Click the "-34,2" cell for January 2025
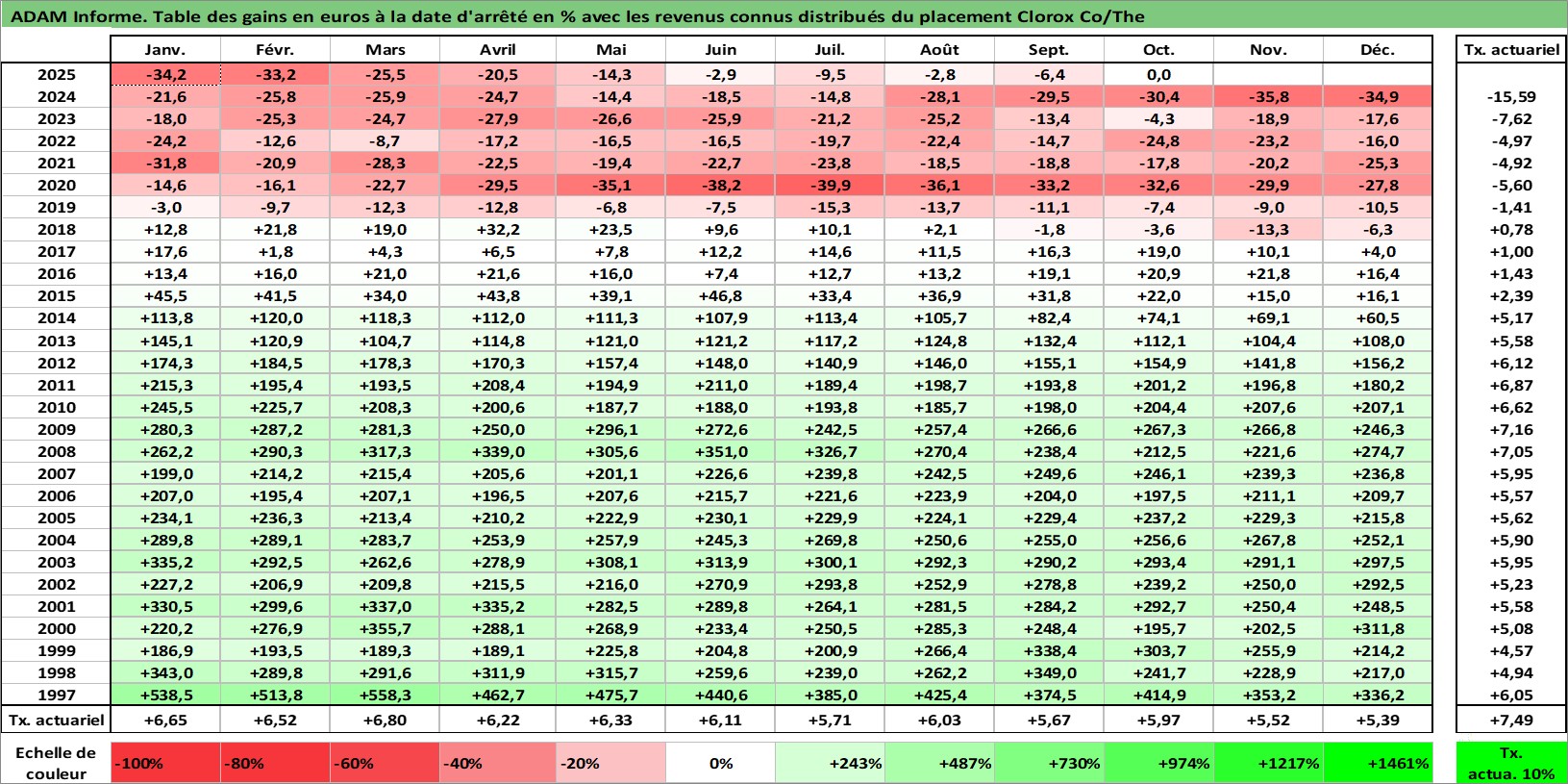 click(165, 75)
